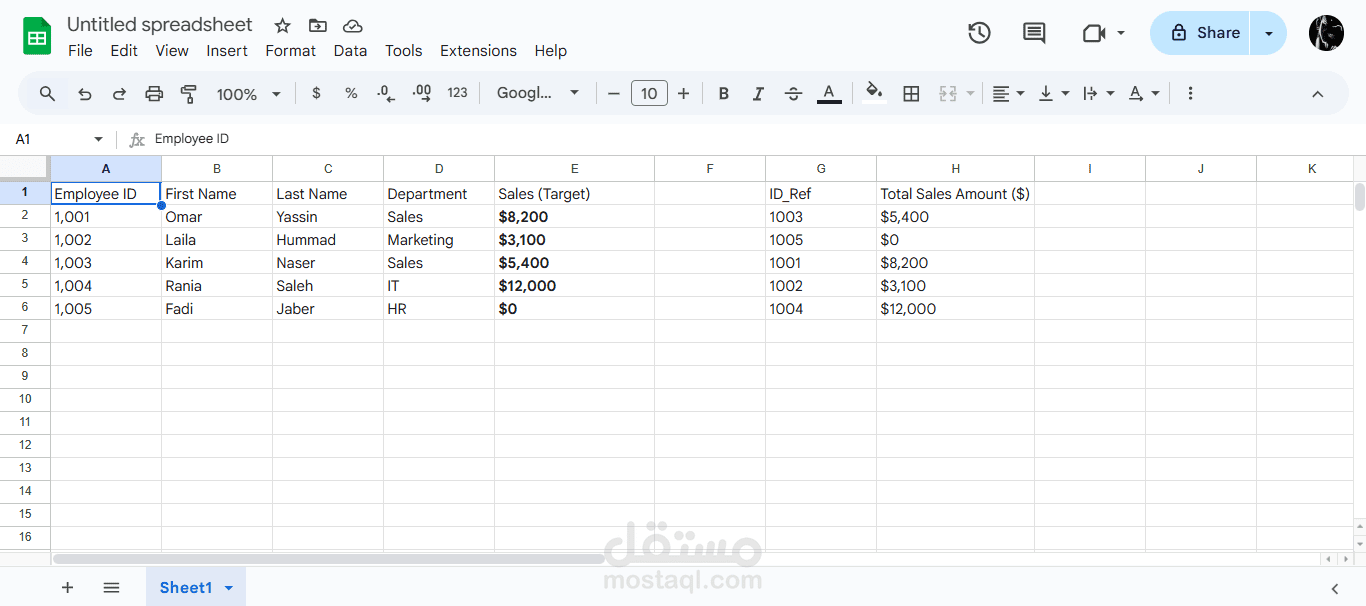1366x606 pixels.
Task: Open the View menu
Action: (x=172, y=50)
